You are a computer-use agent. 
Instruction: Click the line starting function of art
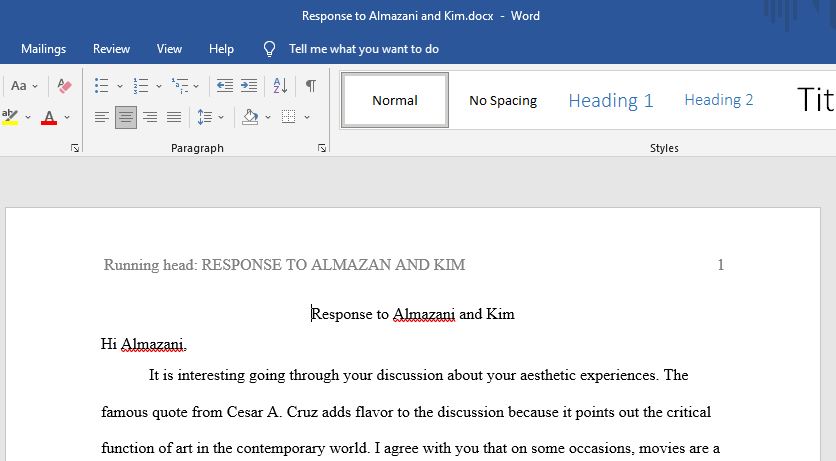point(411,448)
